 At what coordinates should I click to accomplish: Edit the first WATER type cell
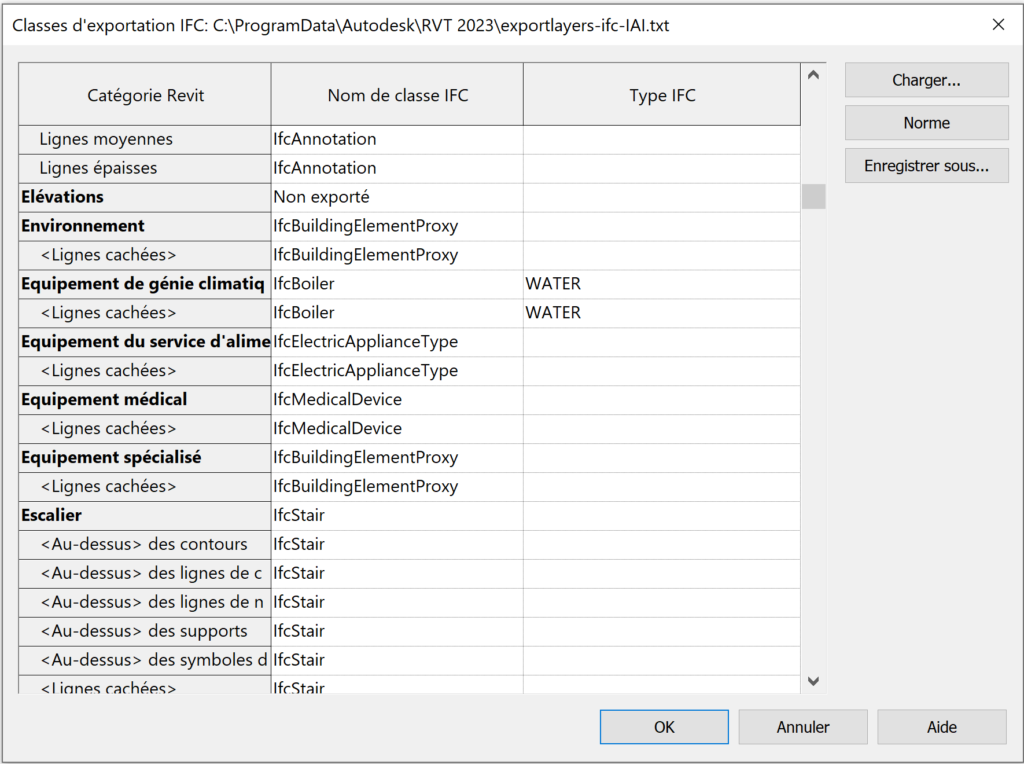(x=661, y=284)
